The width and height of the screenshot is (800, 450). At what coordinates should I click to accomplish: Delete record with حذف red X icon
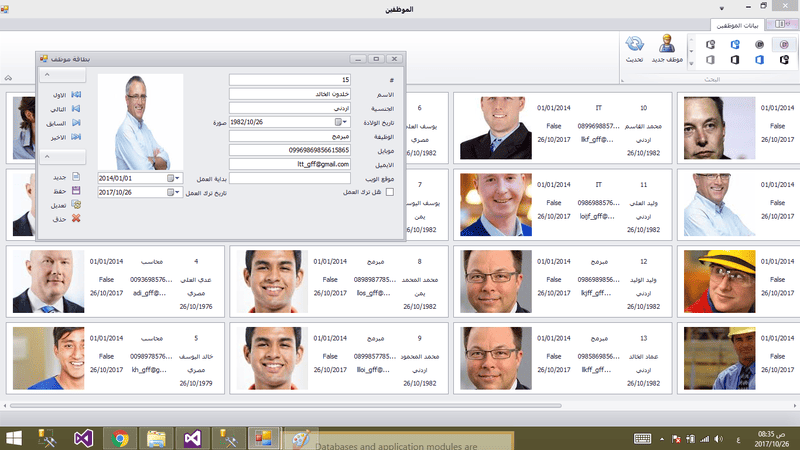point(76,218)
